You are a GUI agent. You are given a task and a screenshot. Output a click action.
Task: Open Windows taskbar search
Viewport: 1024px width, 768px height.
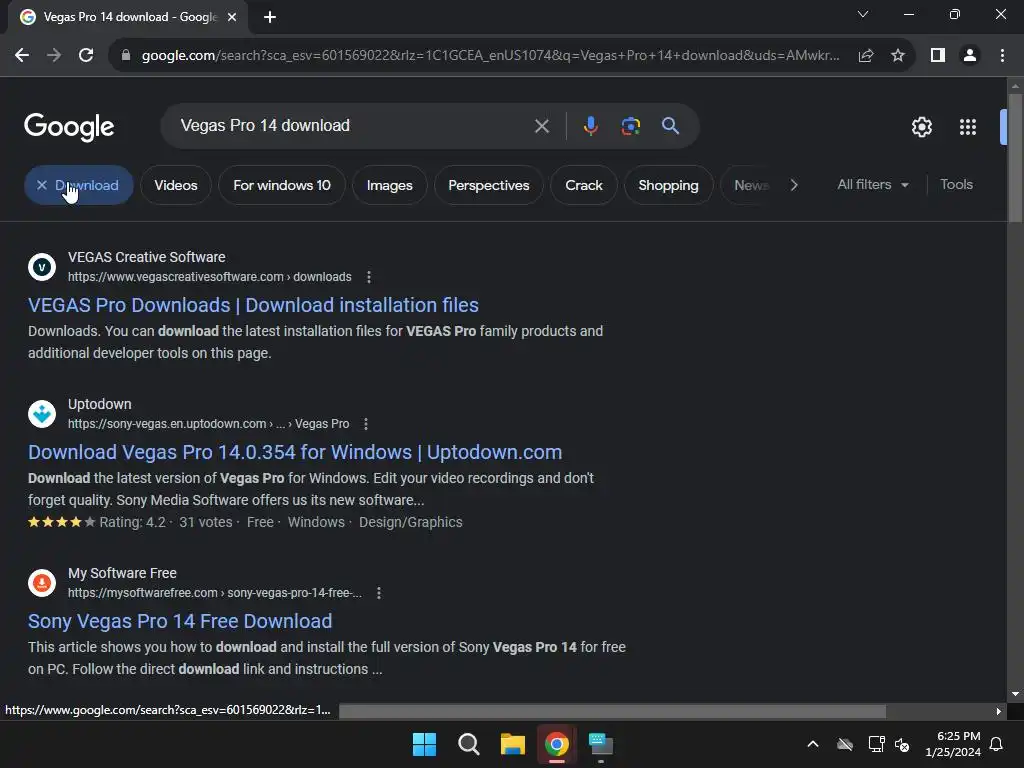click(469, 744)
